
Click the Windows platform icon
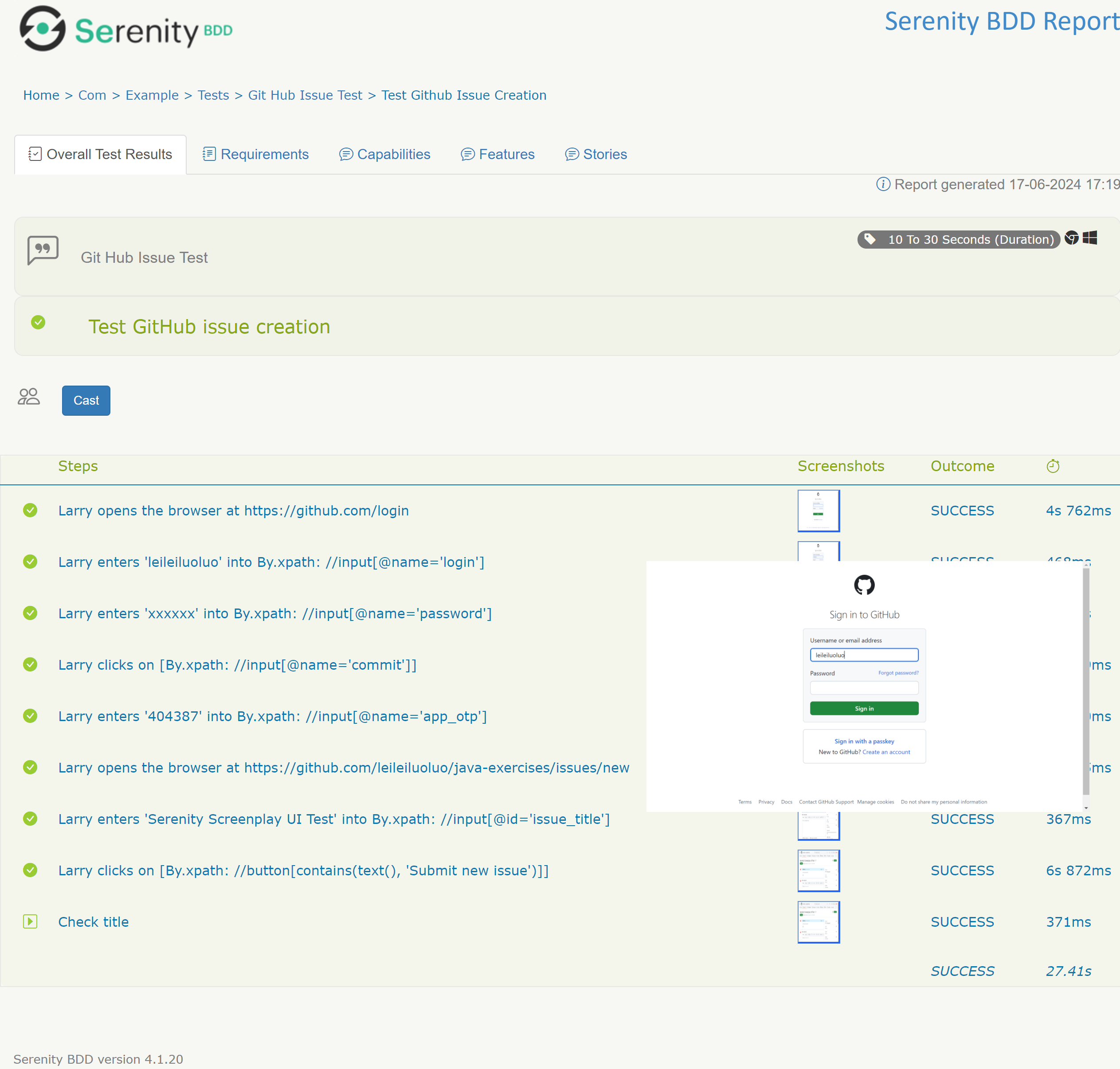(1090, 238)
